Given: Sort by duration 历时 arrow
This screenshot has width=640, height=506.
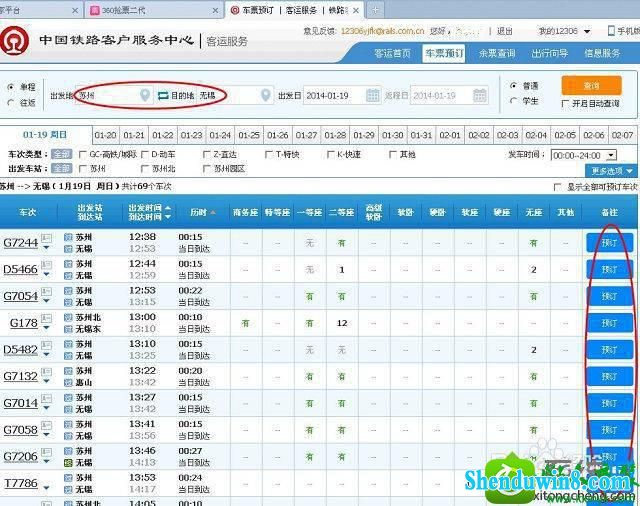Looking at the screenshot, I should coord(213,213).
